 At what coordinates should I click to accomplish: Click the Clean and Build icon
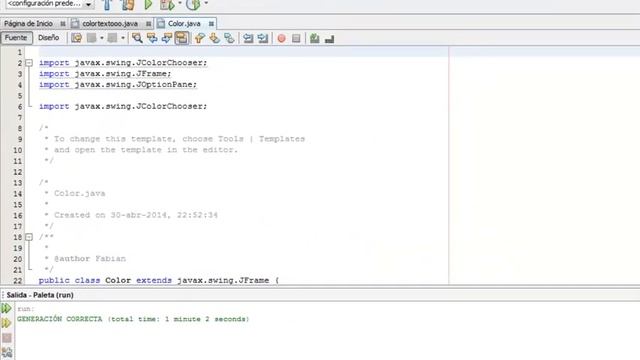coord(128,4)
